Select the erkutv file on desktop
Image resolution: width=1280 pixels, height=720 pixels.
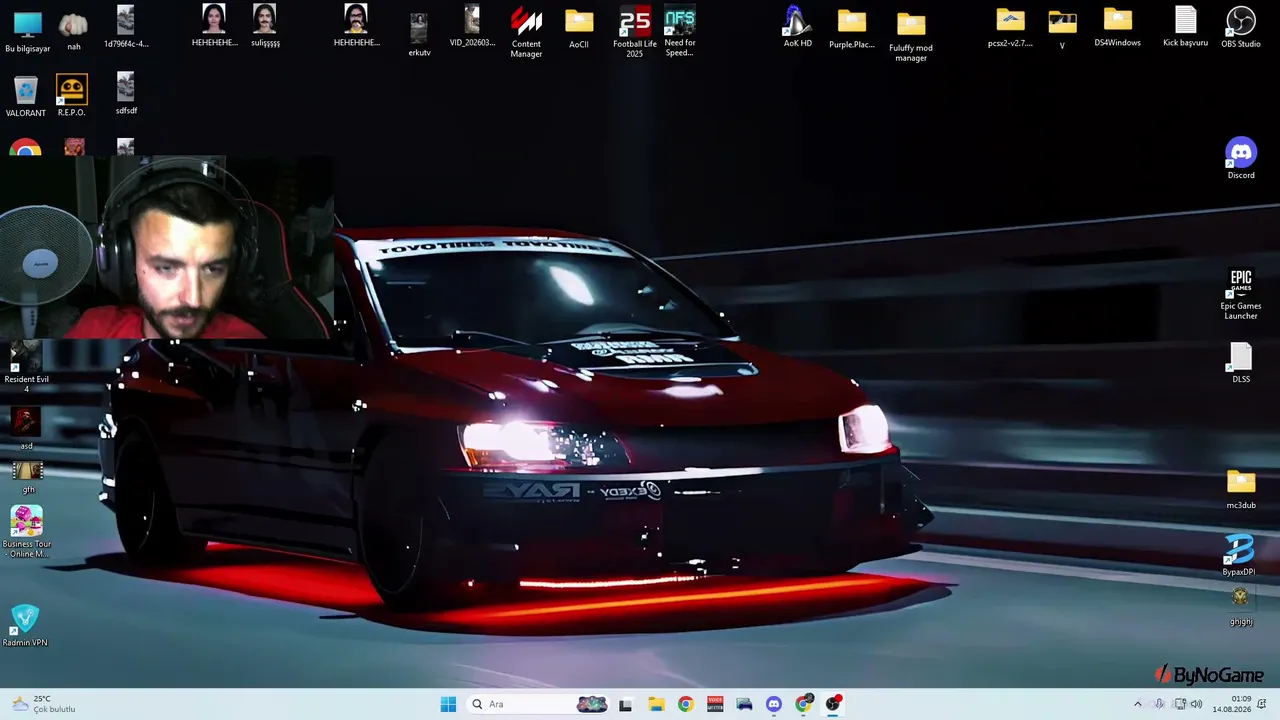click(419, 35)
